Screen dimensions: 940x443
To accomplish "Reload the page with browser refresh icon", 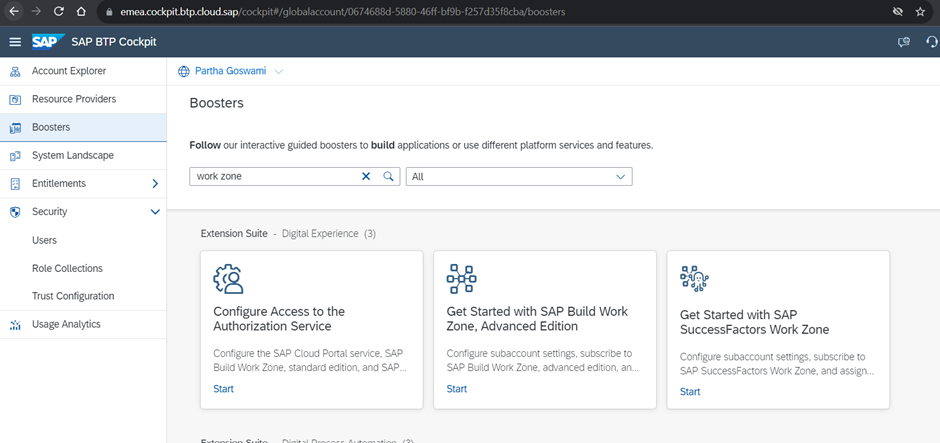I will [59, 11].
